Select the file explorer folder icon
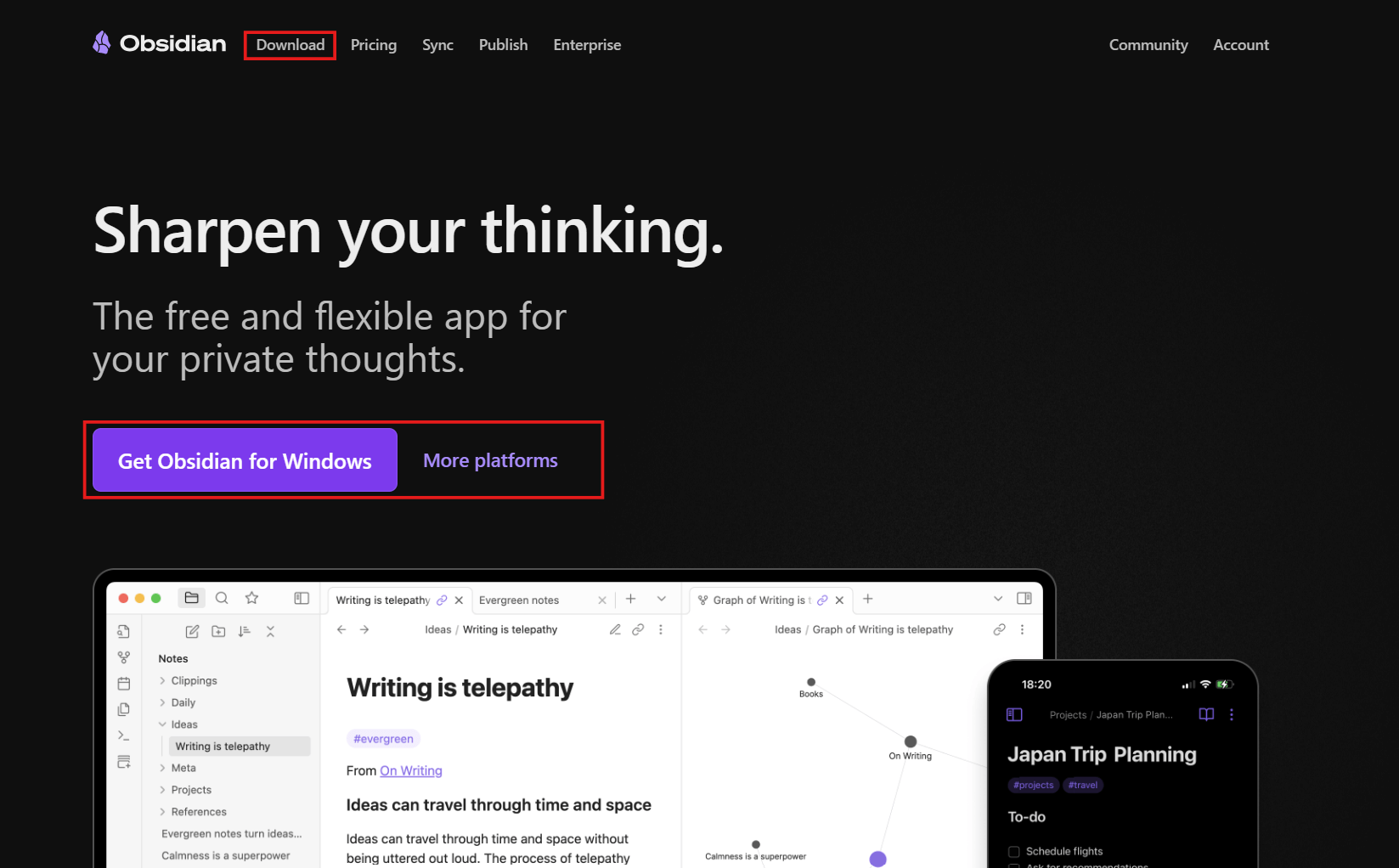1399x868 pixels. click(192, 598)
